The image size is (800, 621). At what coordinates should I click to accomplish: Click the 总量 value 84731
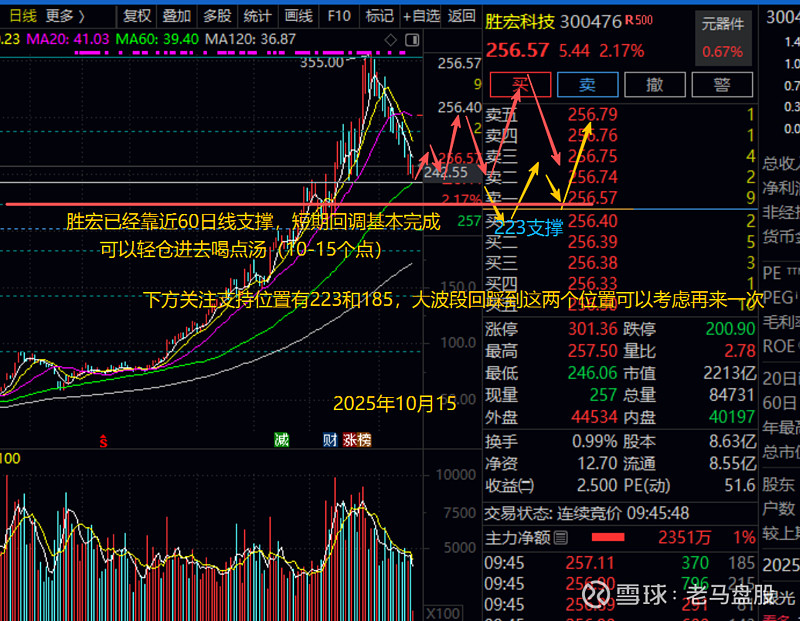(732, 395)
